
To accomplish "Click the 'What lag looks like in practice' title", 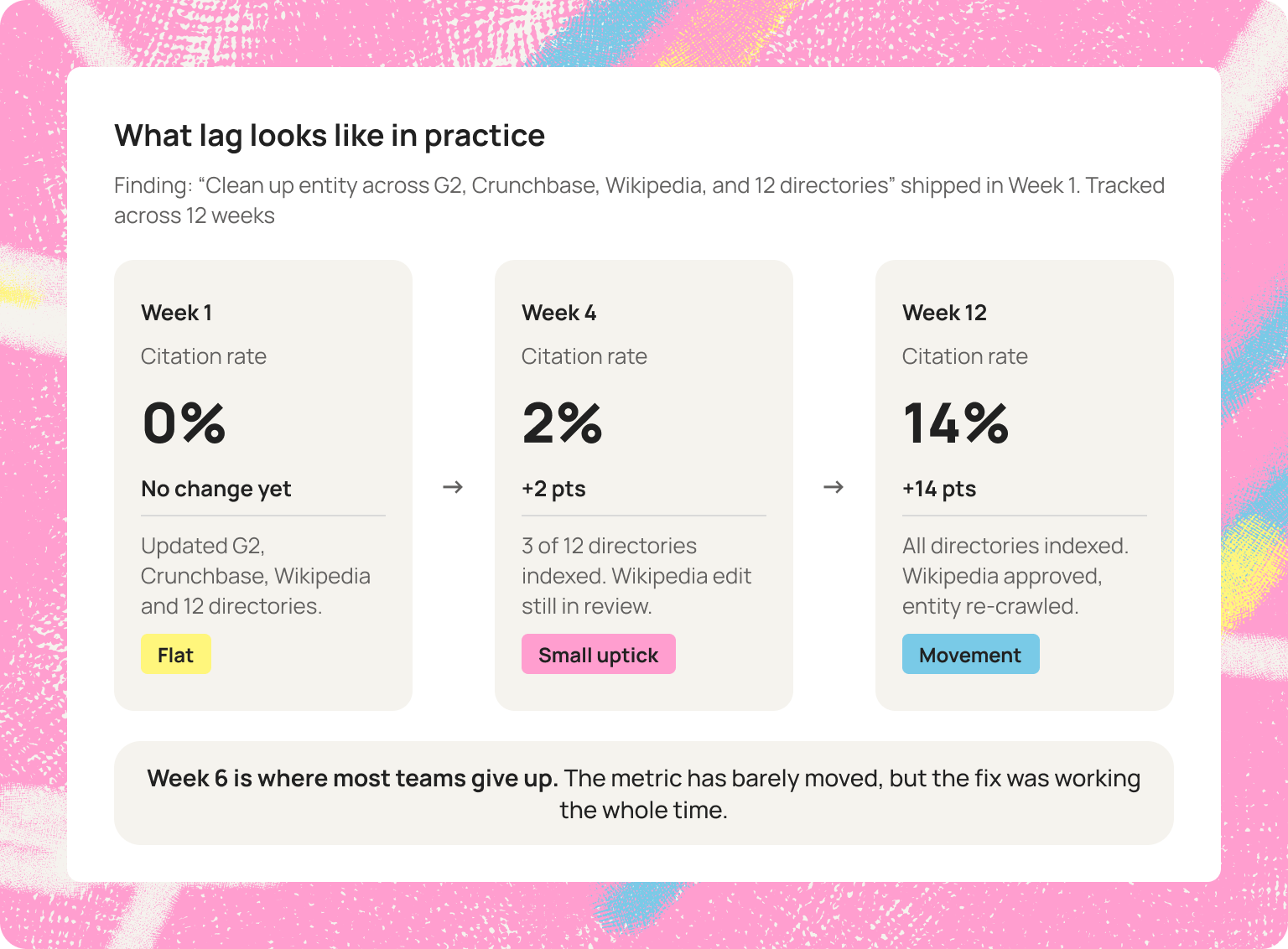I will [x=330, y=135].
